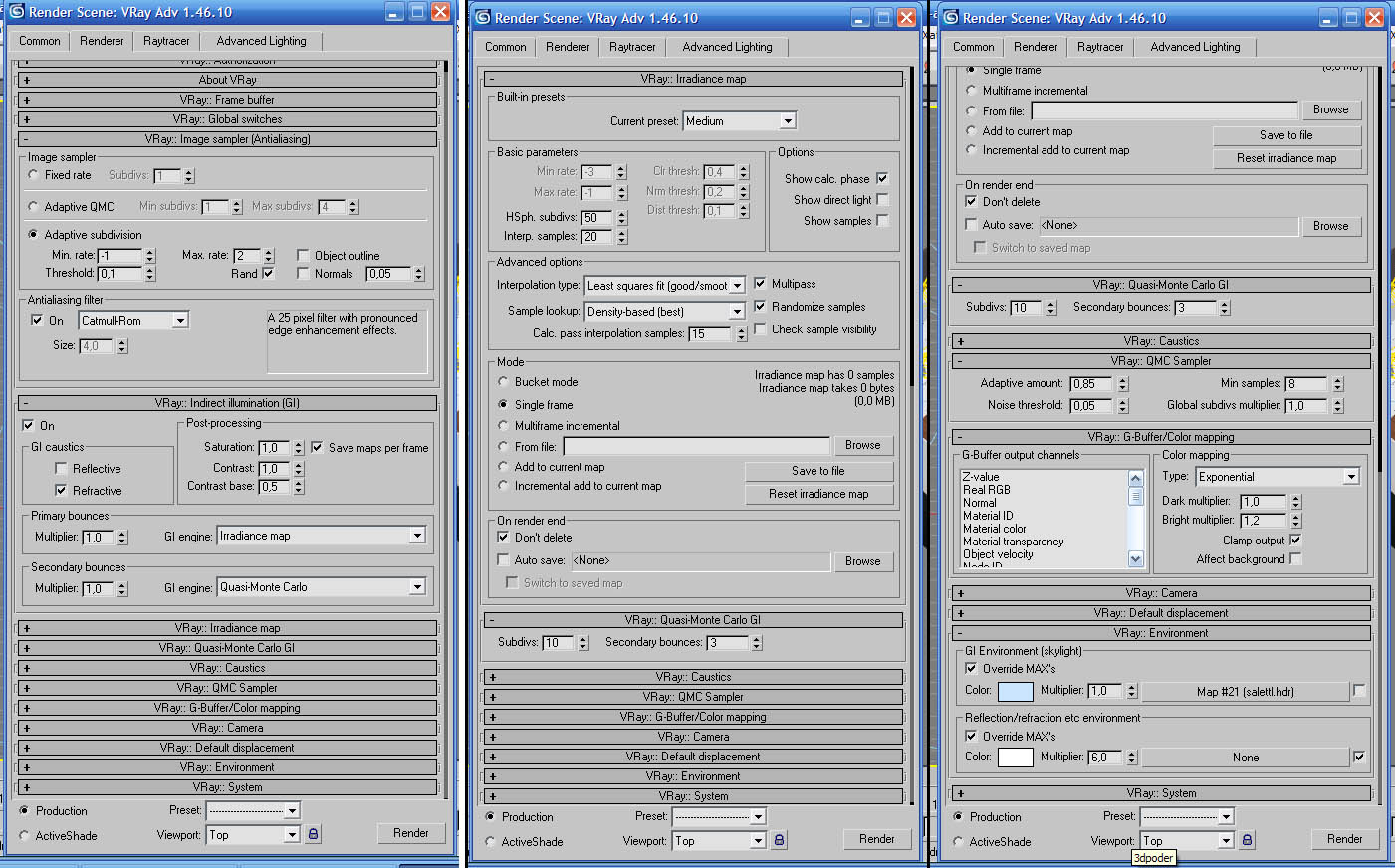Switch to Common tab in the left window
Viewport: 1395px width, 868px height.
pos(40,41)
